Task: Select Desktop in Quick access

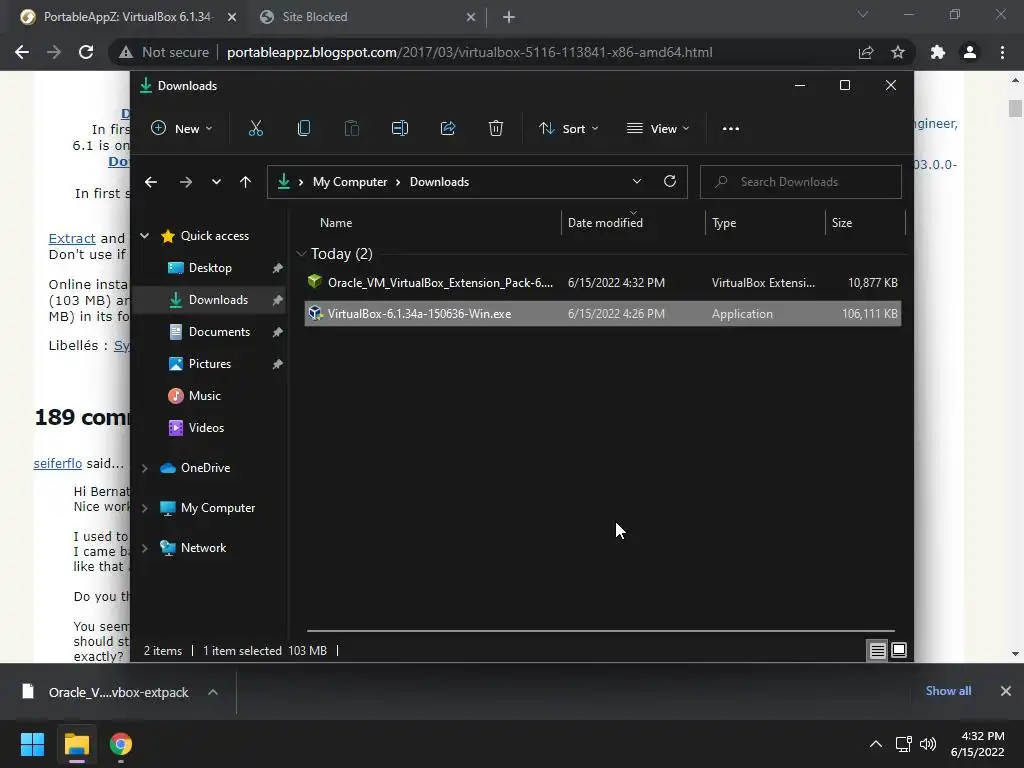Action: [x=209, y=268]
